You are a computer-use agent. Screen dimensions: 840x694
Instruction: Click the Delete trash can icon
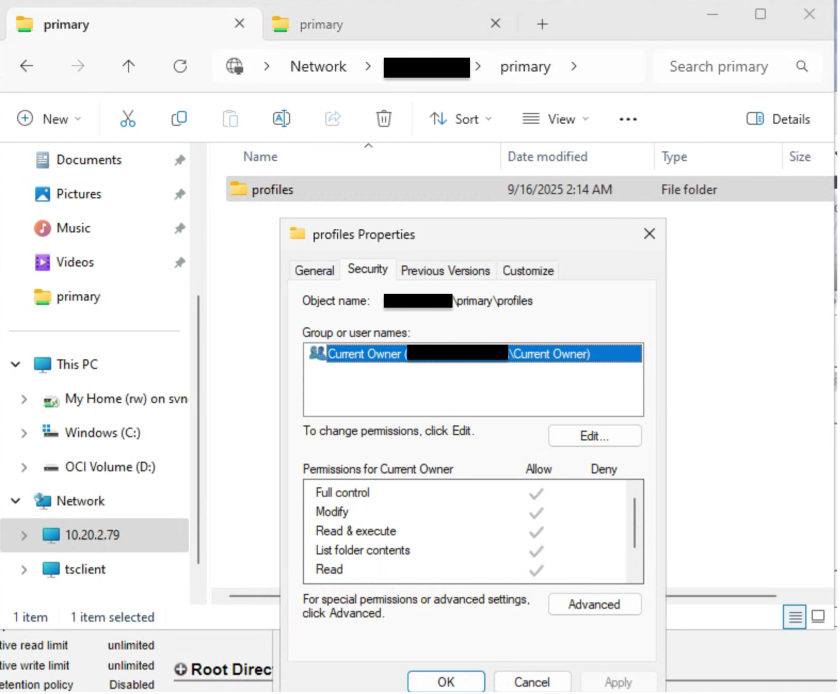tap(383, 119)
